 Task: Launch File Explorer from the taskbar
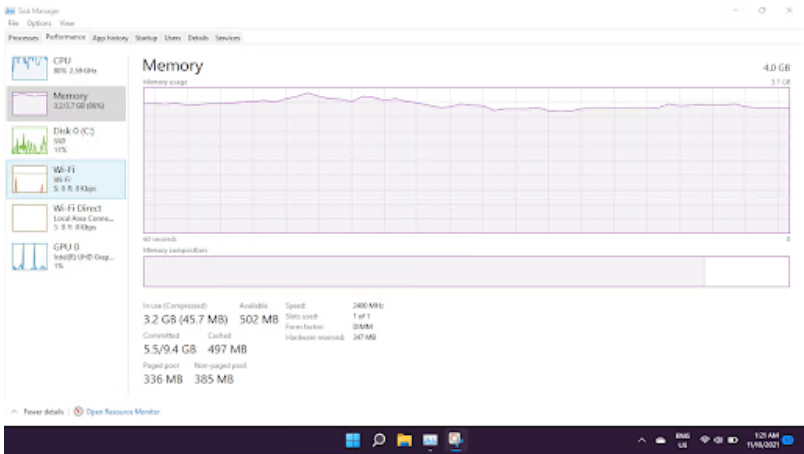[x=404, y=440]
